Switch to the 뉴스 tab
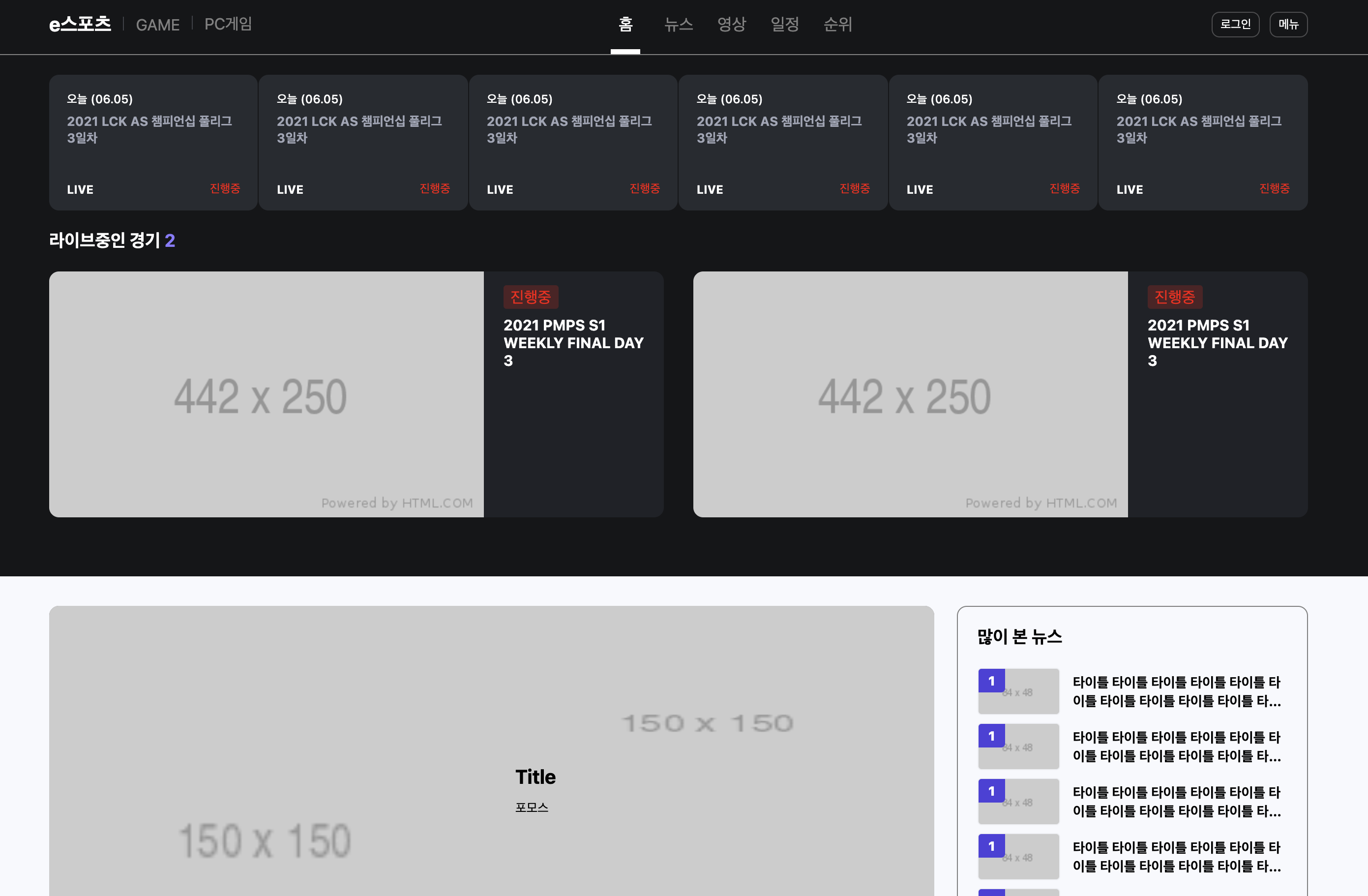This screenshot has width=1368, height=896. [x=678, y=24]
